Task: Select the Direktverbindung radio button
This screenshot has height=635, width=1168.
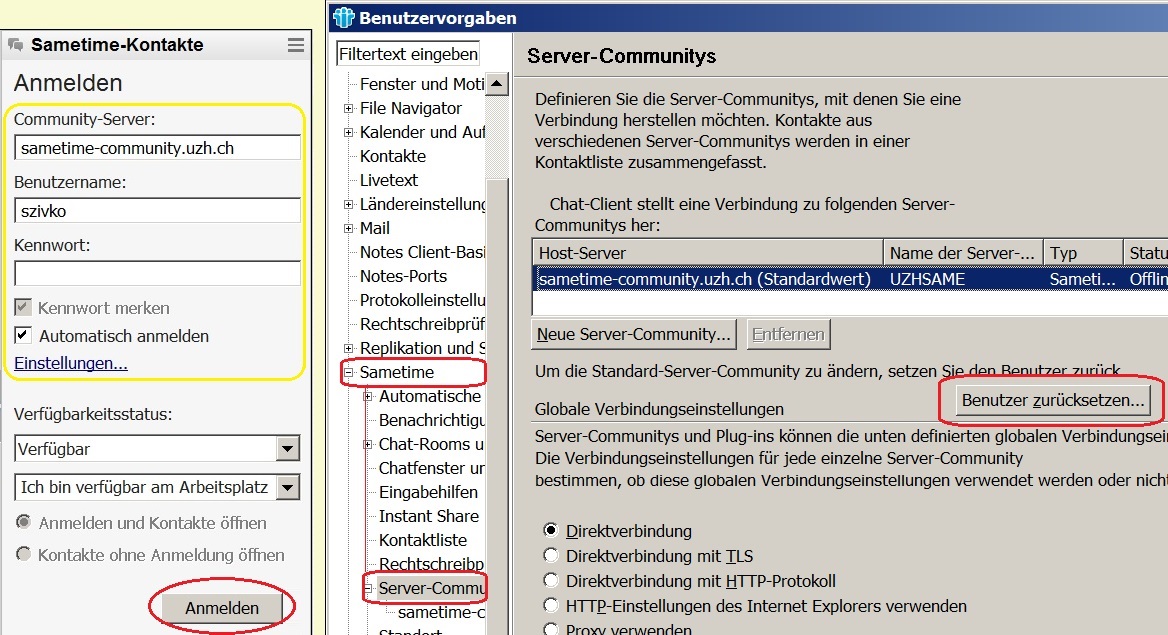Action: [x=550, y=531]
